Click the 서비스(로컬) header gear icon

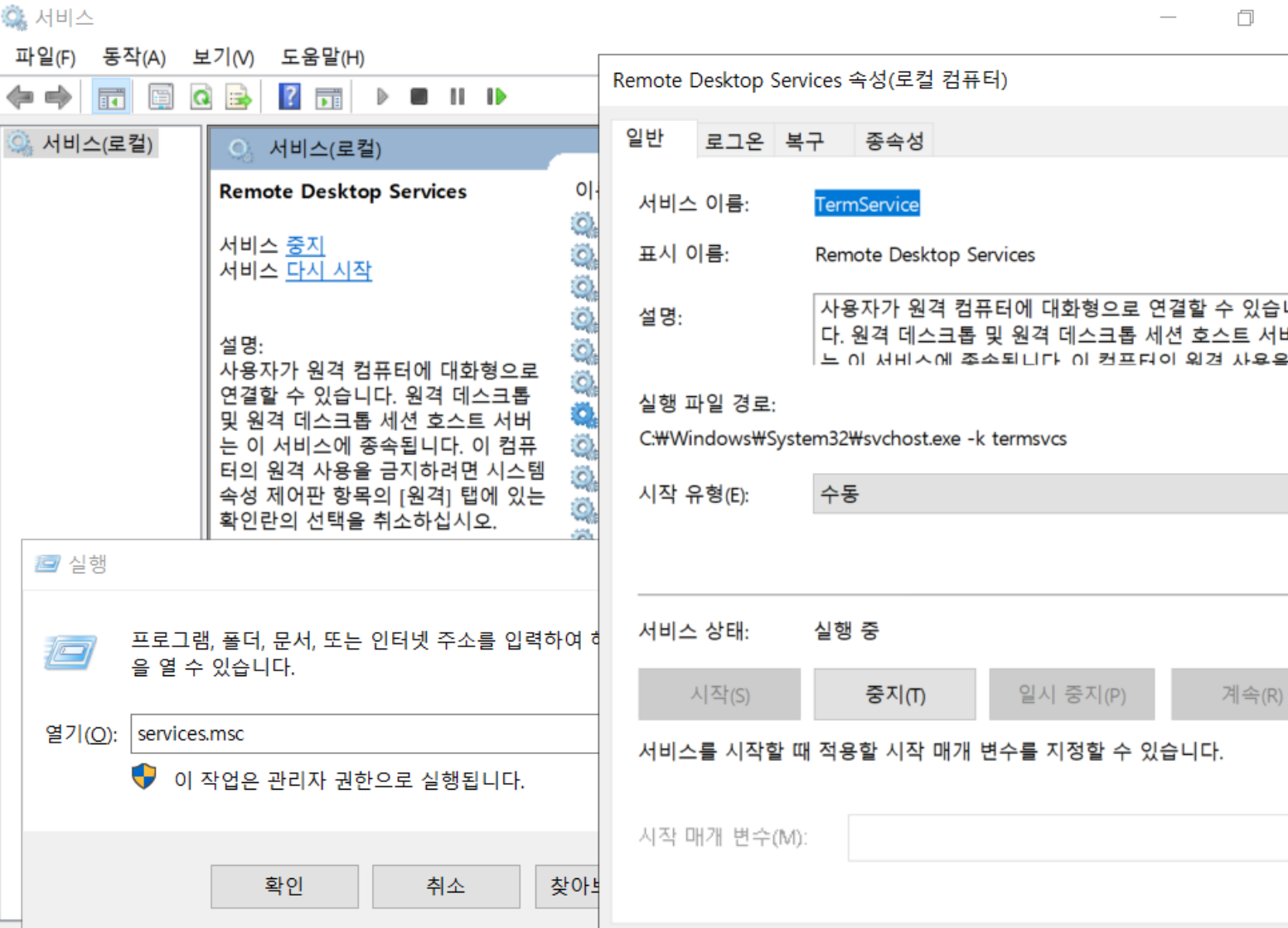click(240, 149)
